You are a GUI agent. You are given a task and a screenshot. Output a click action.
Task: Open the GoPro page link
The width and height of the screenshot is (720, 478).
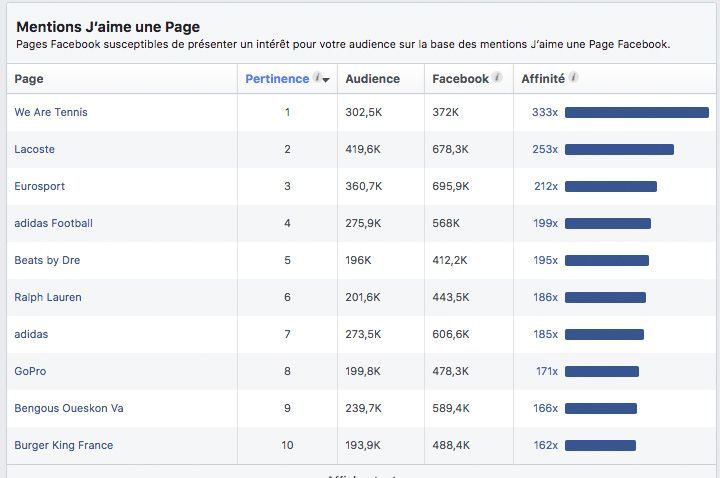tap(30, 371)
